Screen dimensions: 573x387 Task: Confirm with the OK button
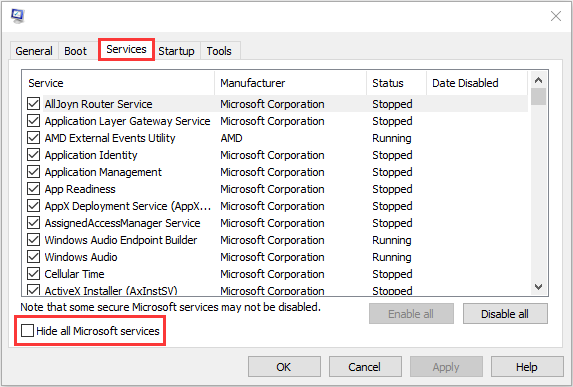[x=284, y=367]
